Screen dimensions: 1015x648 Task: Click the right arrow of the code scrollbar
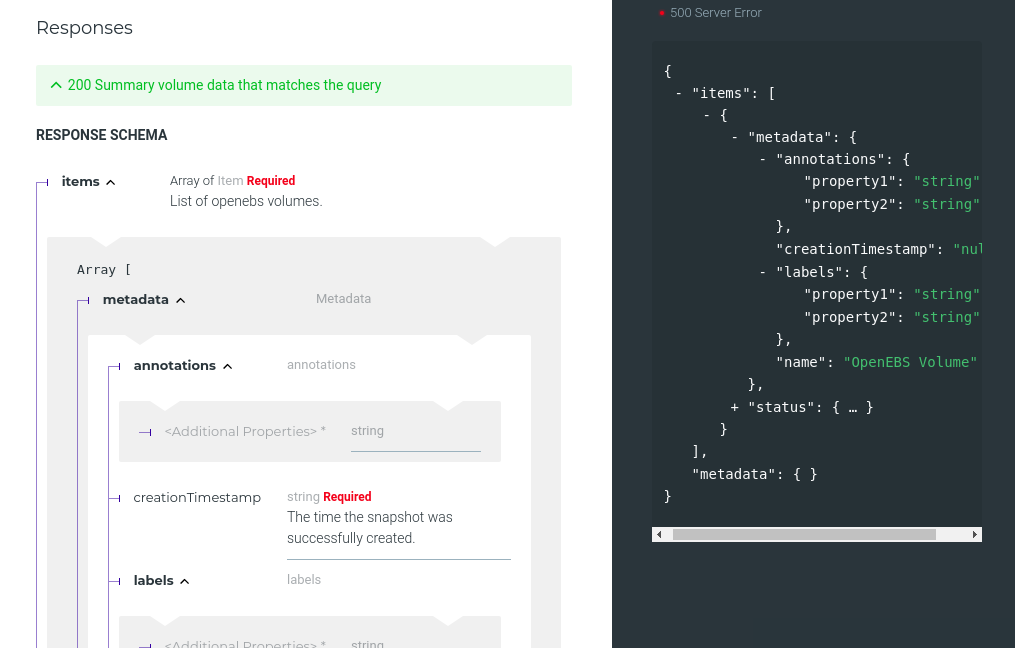coord(975,534)
